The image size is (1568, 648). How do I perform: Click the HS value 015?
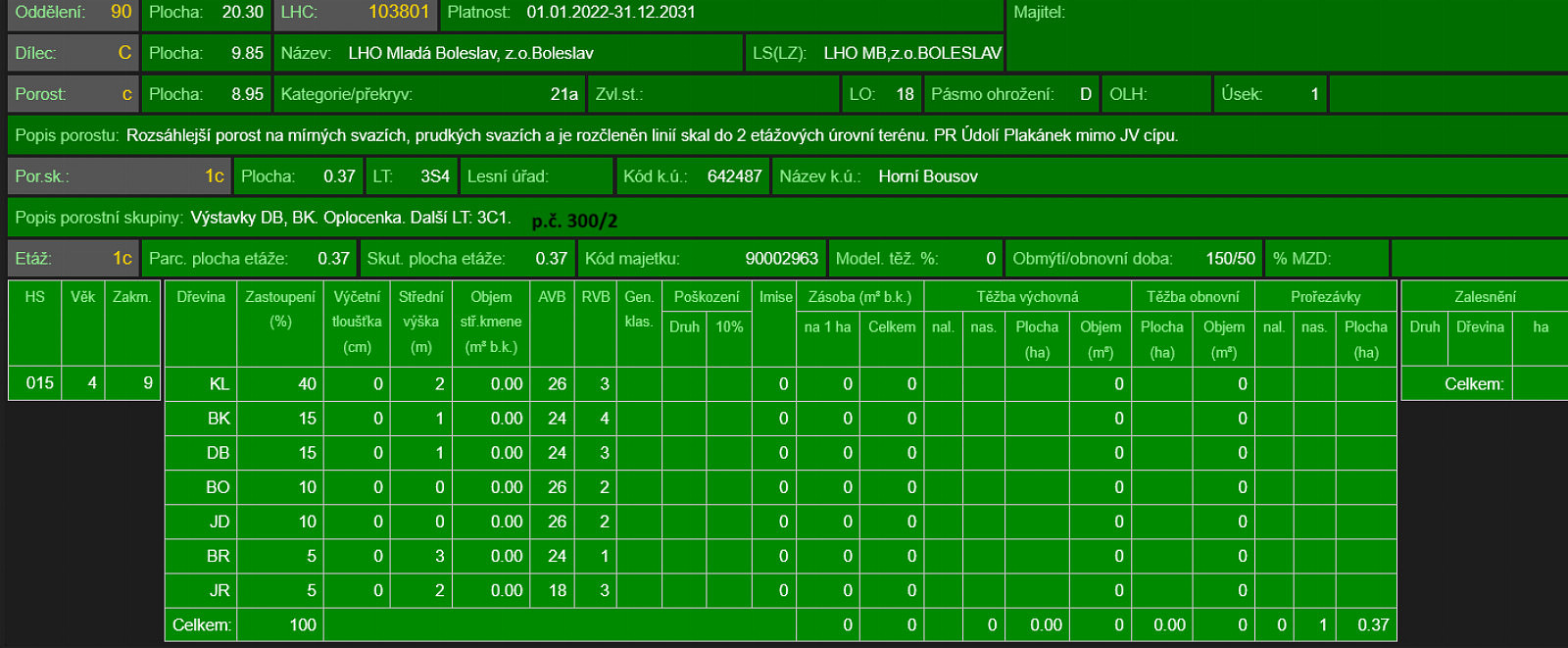coord(39,382)
